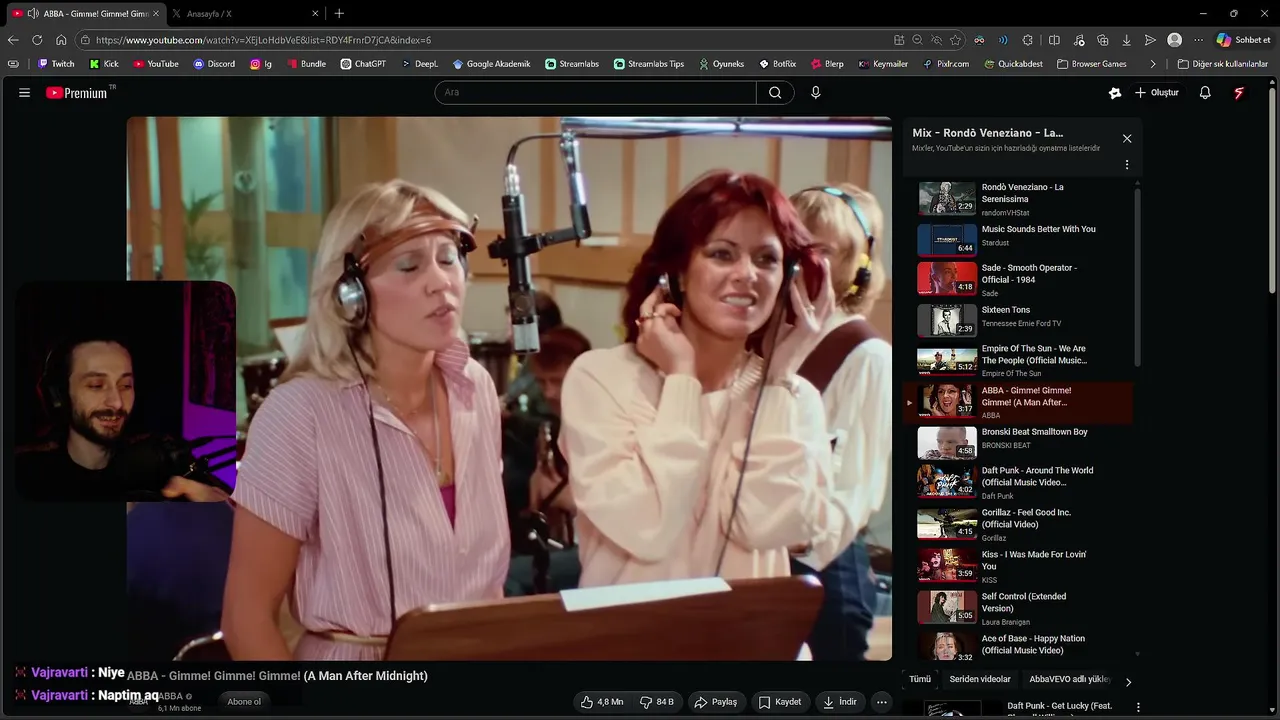This screenshot has width=1280, height=720.
Task: Expand the Diğer sık kullanılanlar folder
Action: coord(1222,64)
